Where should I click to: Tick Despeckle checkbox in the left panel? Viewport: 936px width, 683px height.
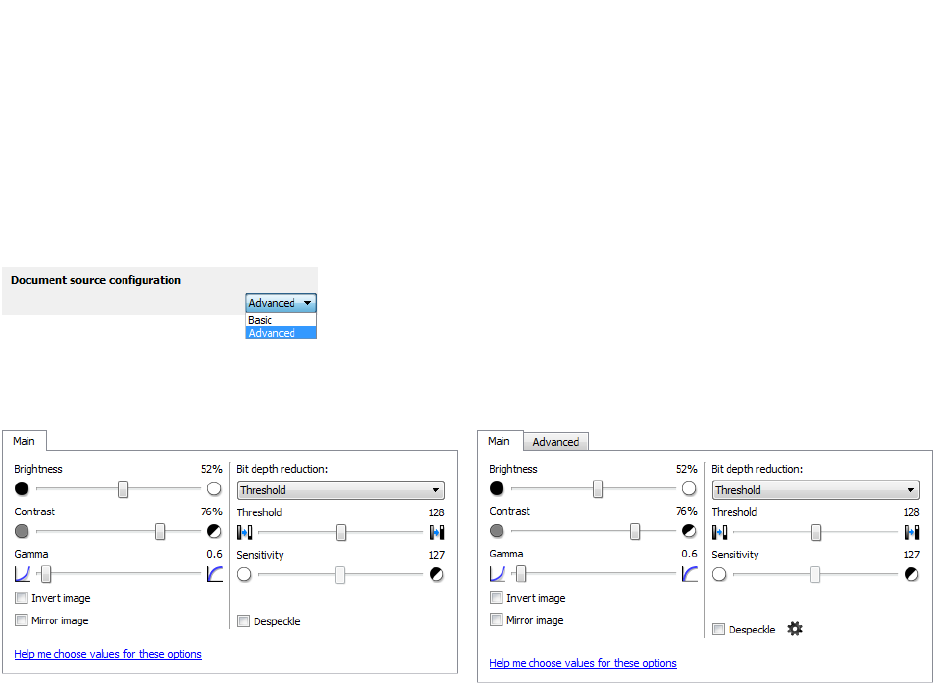[x=244, y=621]
